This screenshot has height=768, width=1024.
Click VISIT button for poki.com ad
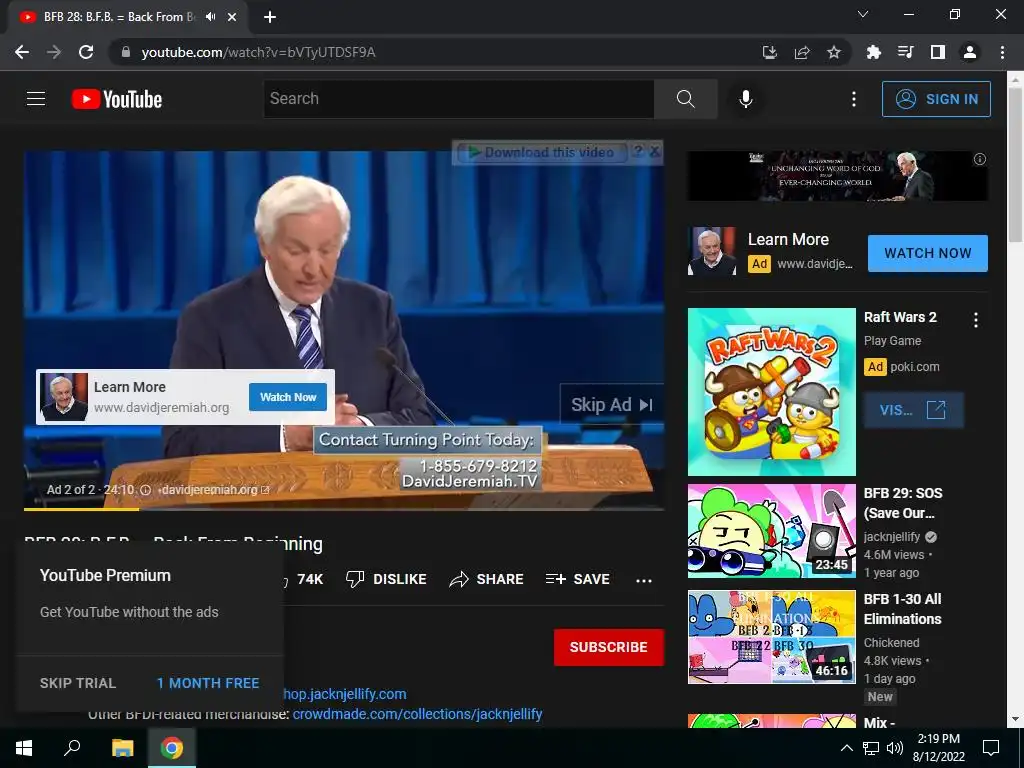click(913, 410)
